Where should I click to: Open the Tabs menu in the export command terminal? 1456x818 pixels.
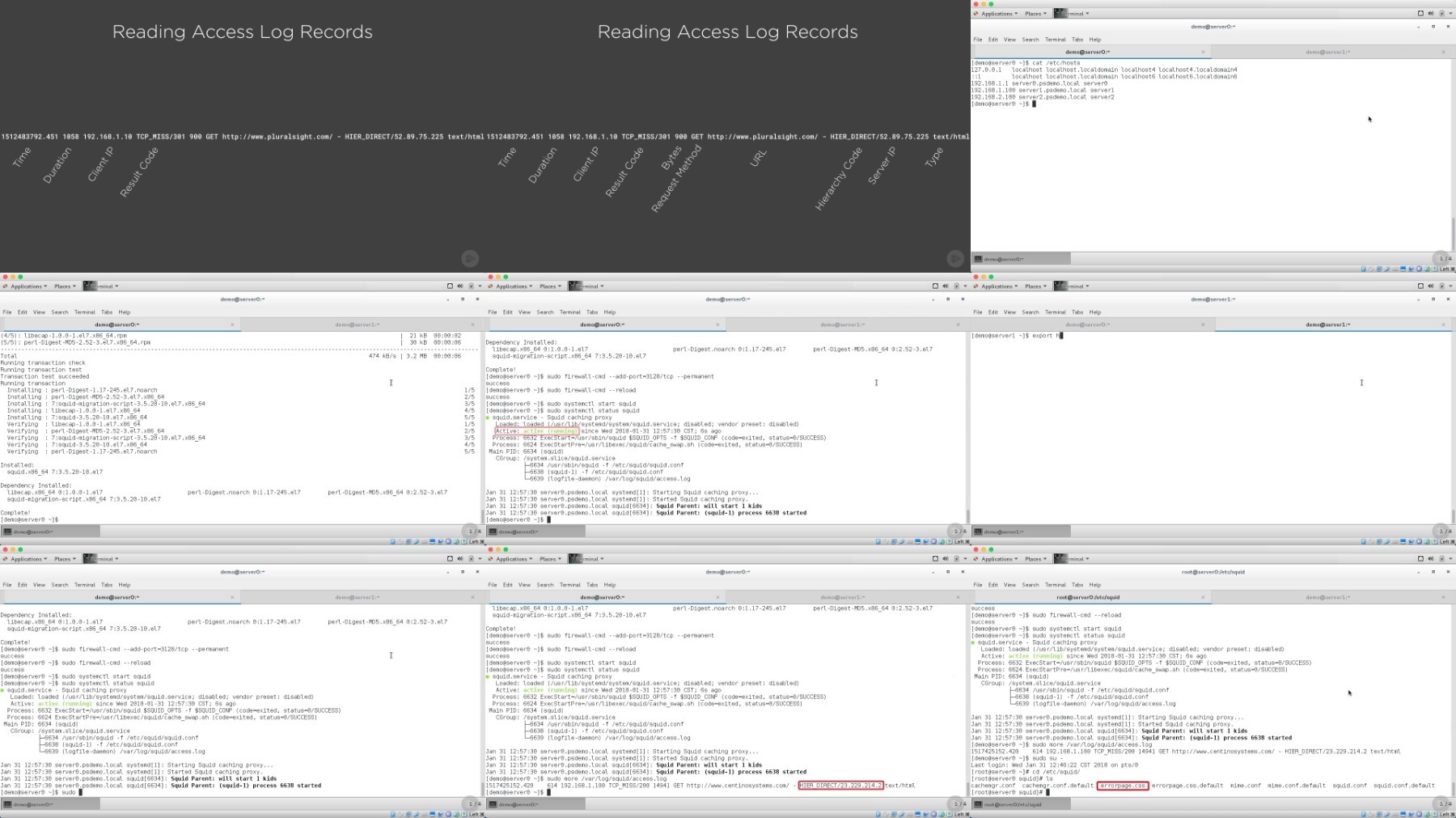coord(1077,312)
